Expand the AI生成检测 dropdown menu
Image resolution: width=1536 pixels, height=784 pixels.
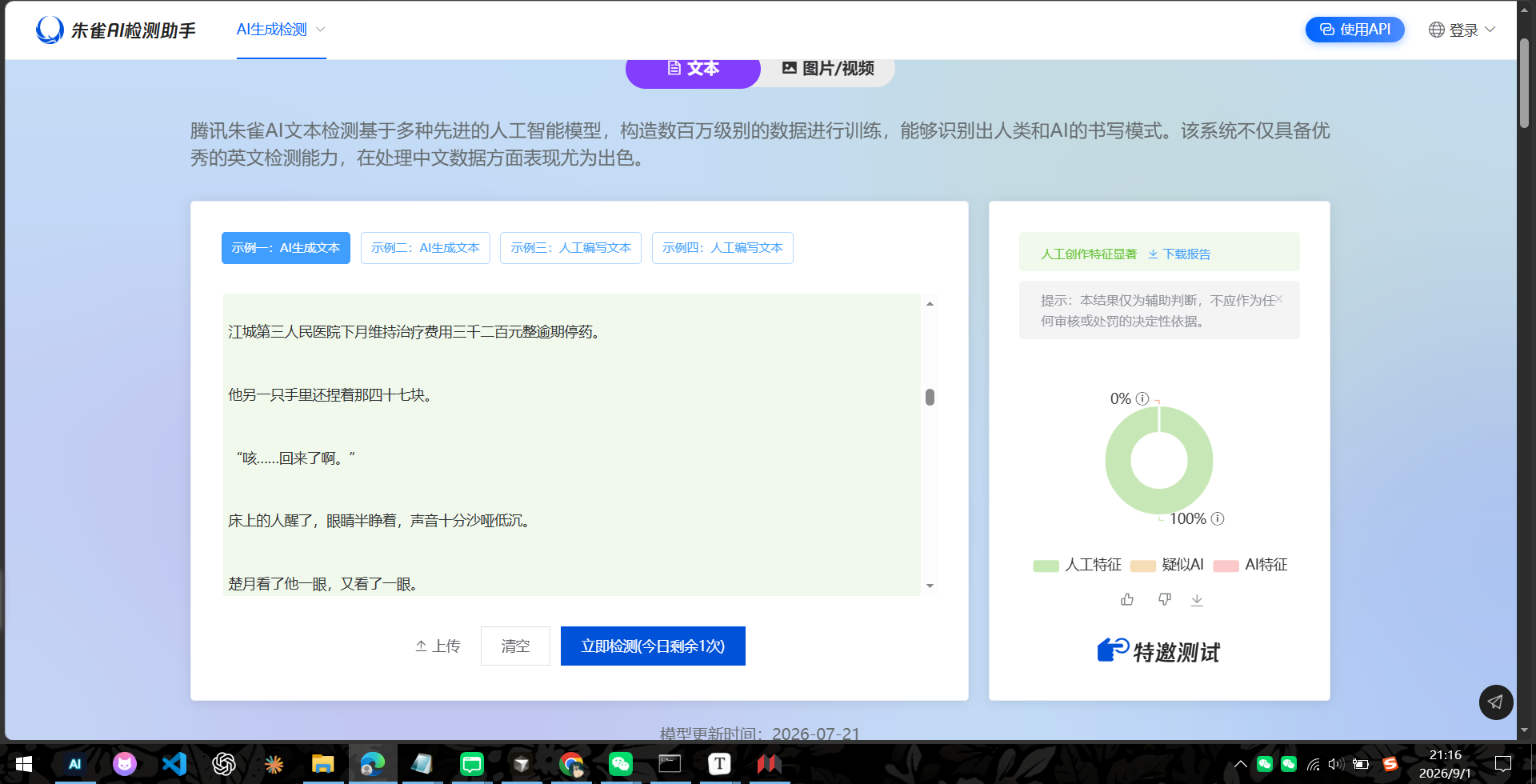pos(281,30)
